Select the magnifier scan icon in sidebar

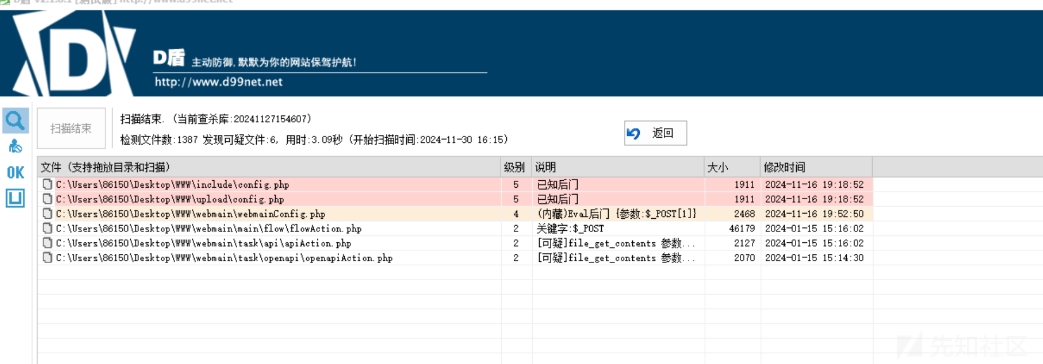(x=15, y=120)
